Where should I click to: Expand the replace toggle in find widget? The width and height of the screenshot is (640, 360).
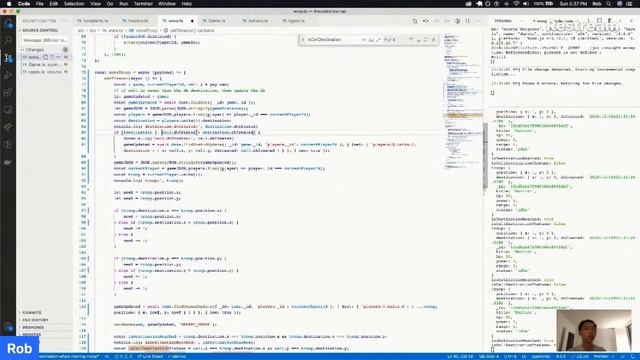point(303,40)
